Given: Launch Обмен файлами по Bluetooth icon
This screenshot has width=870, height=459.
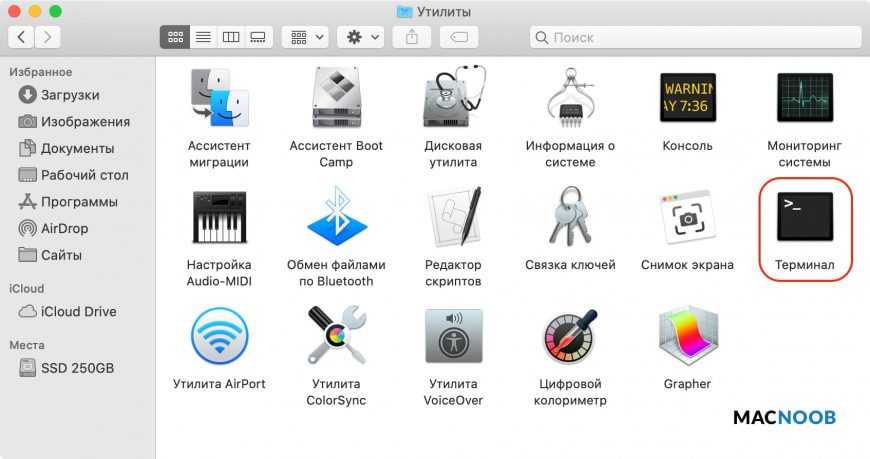Looking at the screenshot, I should [336, 217].
